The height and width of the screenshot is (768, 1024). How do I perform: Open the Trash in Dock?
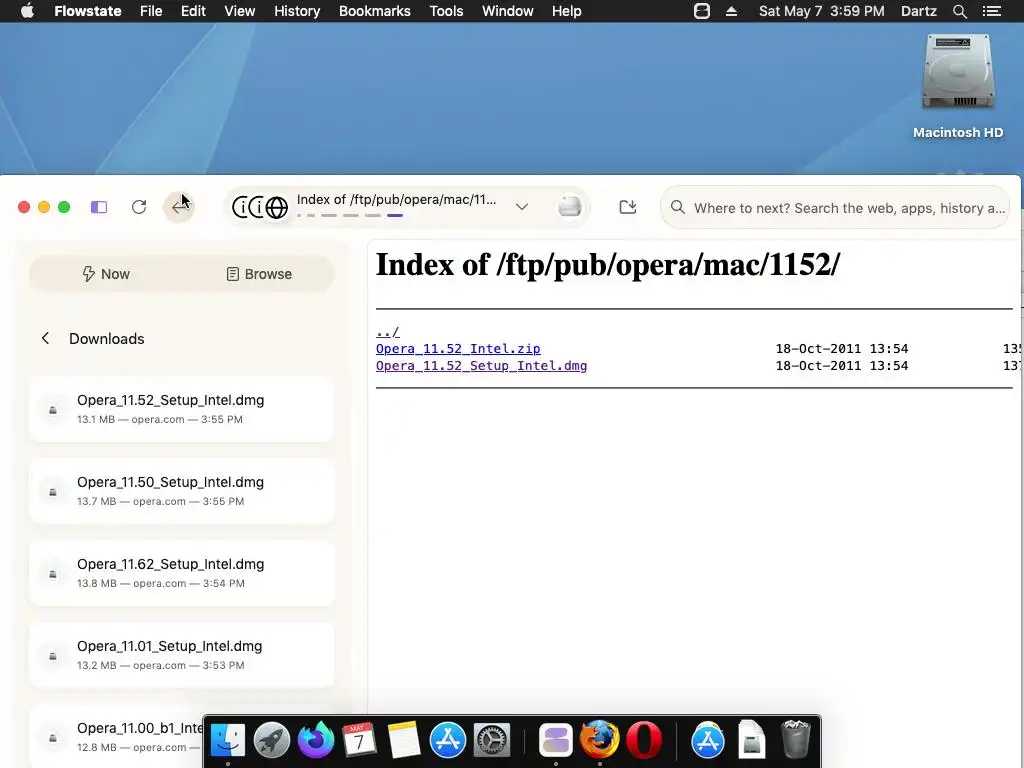796,740
